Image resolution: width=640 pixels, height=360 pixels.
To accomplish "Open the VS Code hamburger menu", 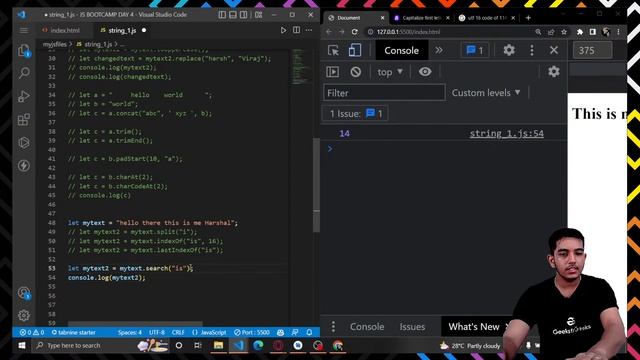I will (24, 31).
